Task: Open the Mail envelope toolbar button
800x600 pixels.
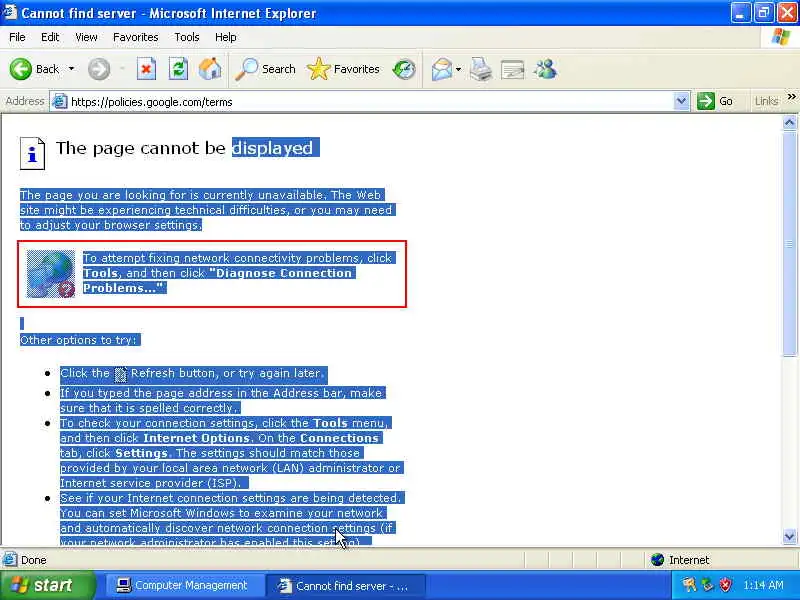Action: pyautogui.click(x=442, y=69)
